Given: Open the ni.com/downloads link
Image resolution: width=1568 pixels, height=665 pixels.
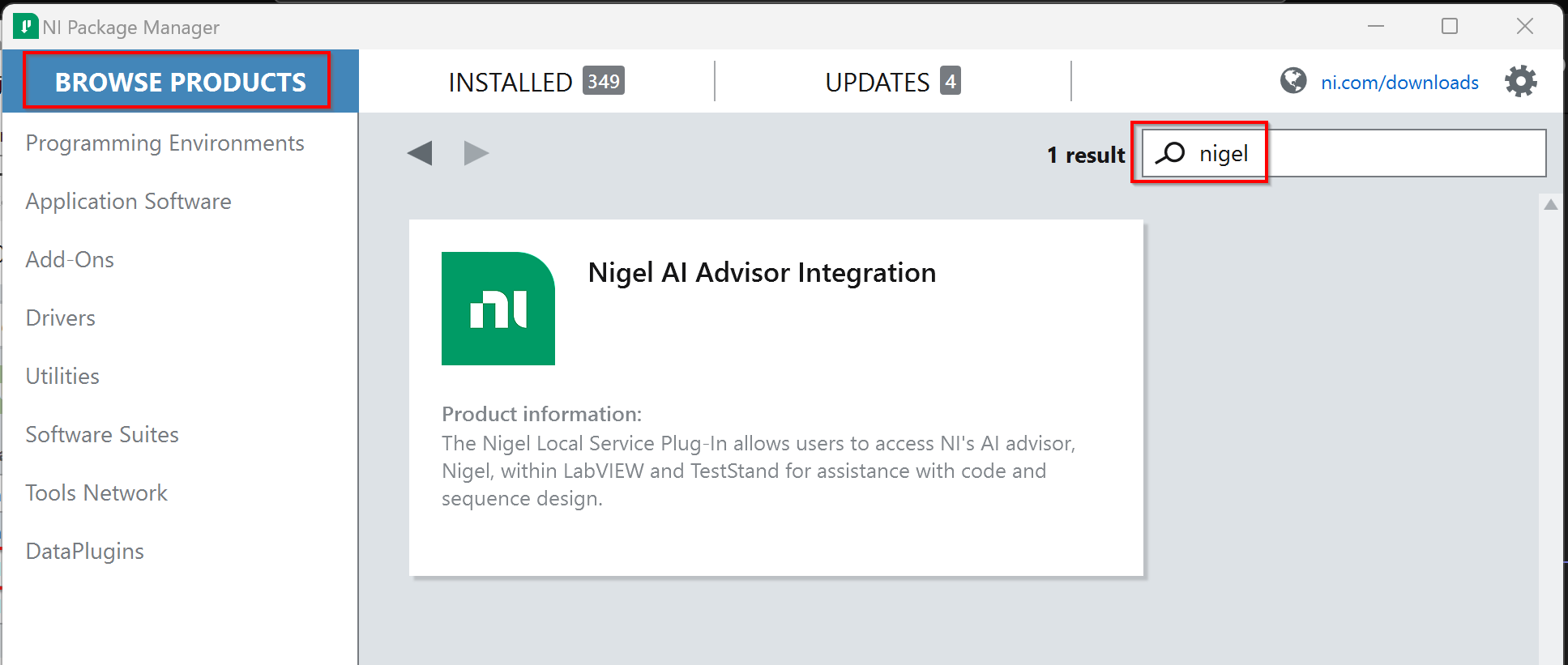Looking at the screenshot, I should coord(1399,83).
